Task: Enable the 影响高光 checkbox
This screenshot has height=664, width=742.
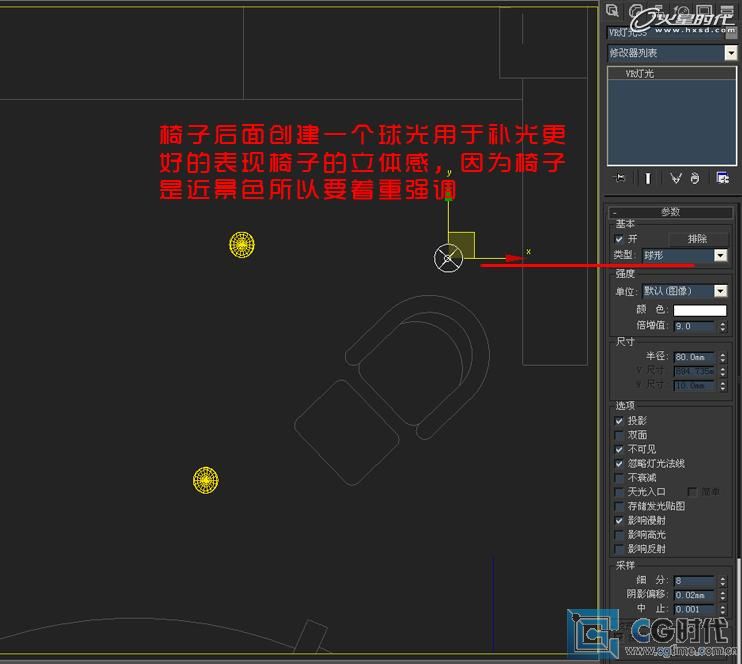Action: point(618,534)
